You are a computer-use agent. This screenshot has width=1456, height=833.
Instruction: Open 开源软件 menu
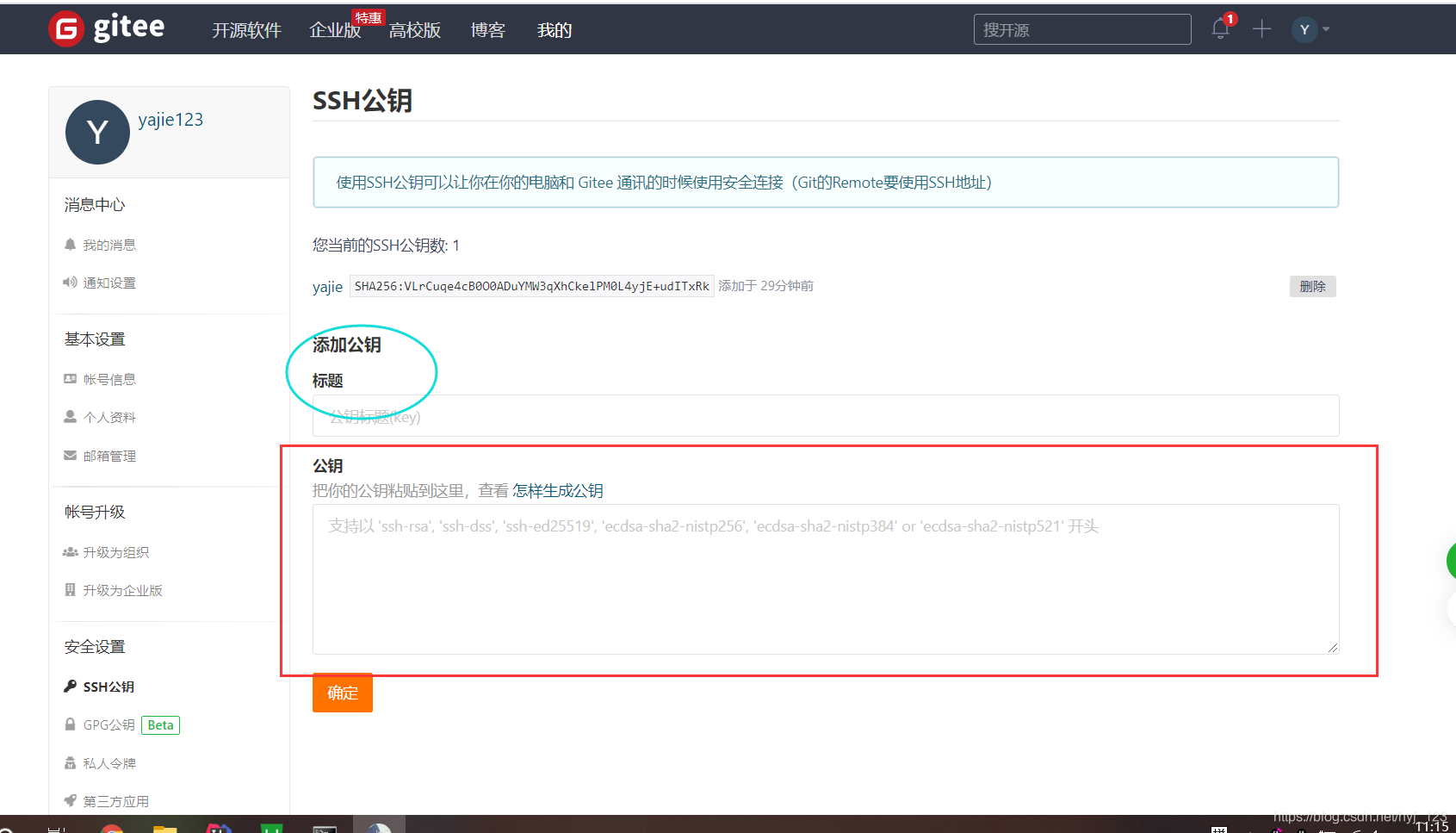[247, 30]
